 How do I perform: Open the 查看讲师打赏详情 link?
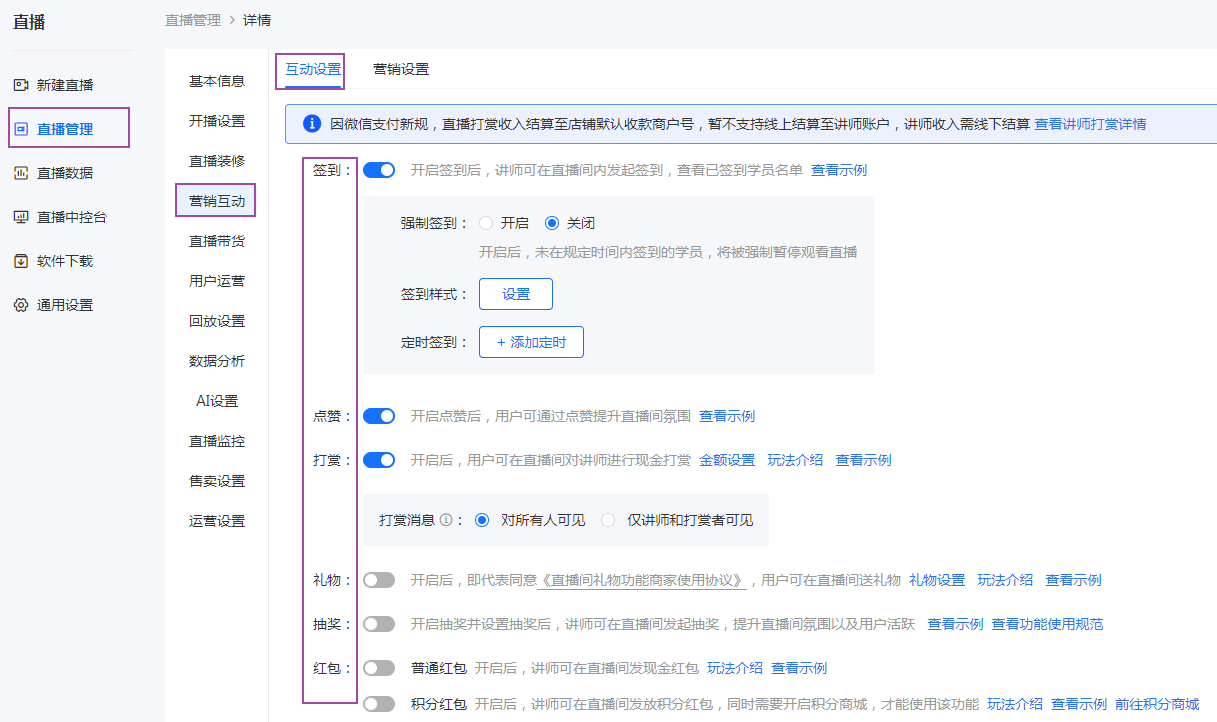[x=1092, y=122]
